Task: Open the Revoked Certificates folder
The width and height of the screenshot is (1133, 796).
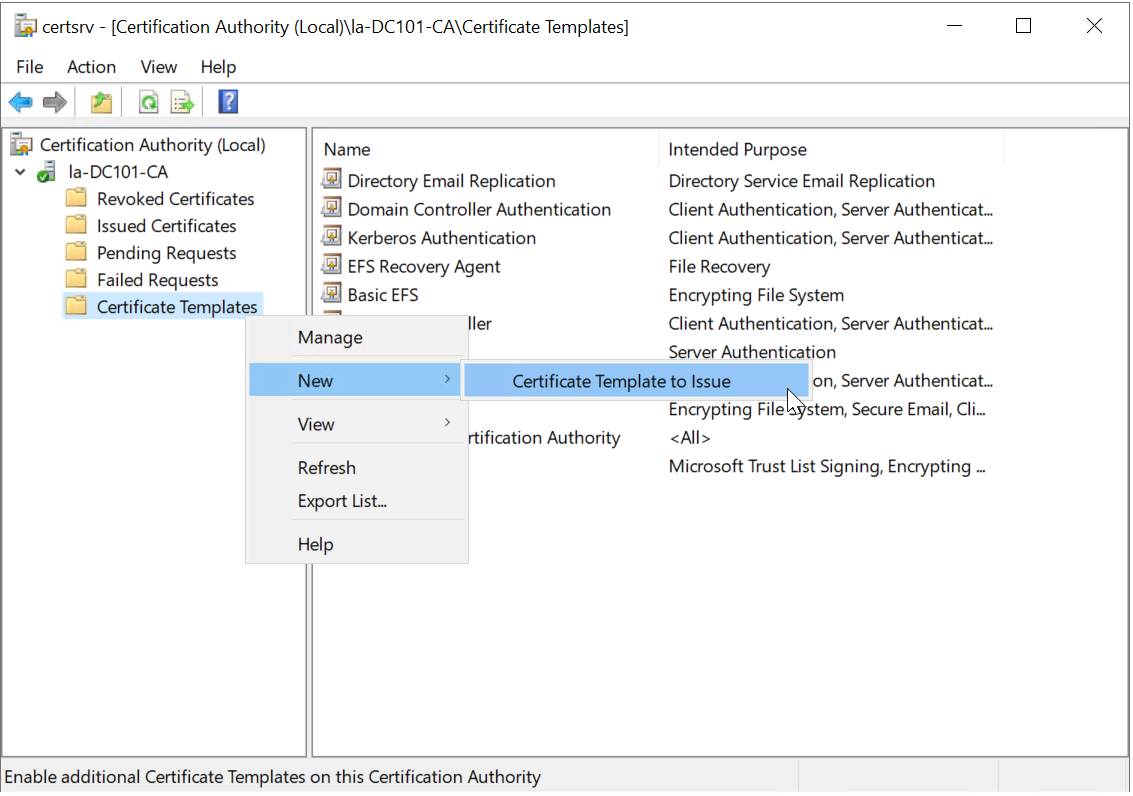Action: [x=175, y=199]
